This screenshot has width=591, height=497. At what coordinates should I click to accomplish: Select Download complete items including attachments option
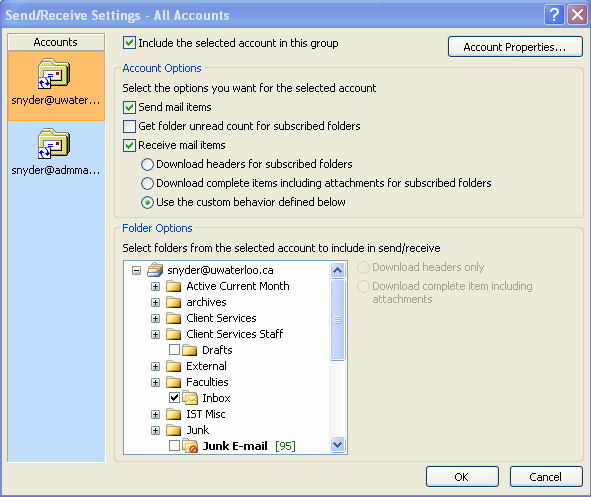pyautogui.click(x=147, y=184)
